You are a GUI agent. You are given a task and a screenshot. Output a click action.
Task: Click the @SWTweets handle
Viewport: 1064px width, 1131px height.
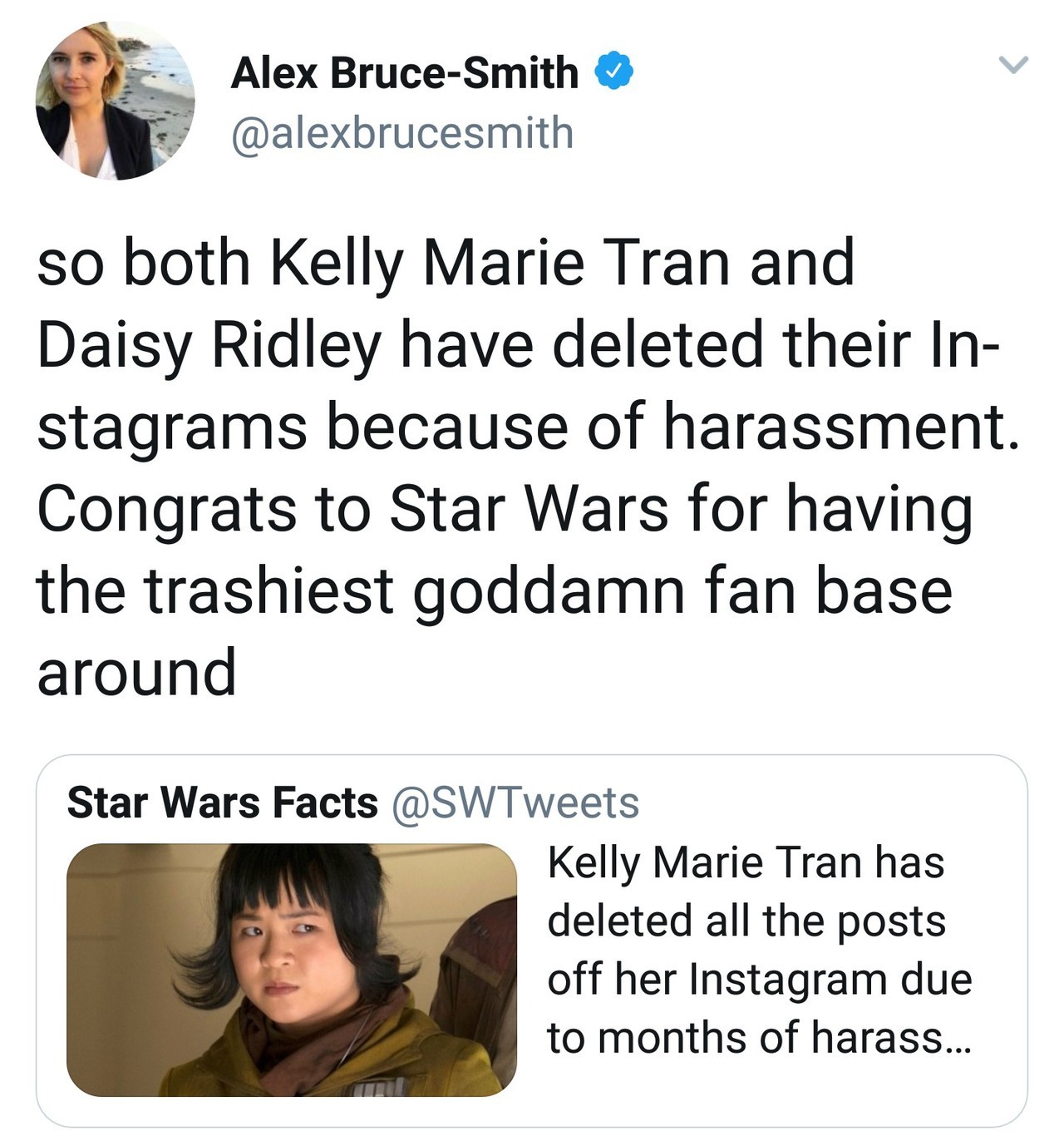click(515, 803)
